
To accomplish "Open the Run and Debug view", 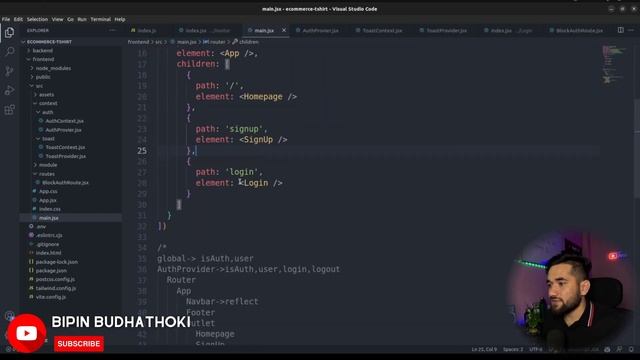I will point(9,90).
